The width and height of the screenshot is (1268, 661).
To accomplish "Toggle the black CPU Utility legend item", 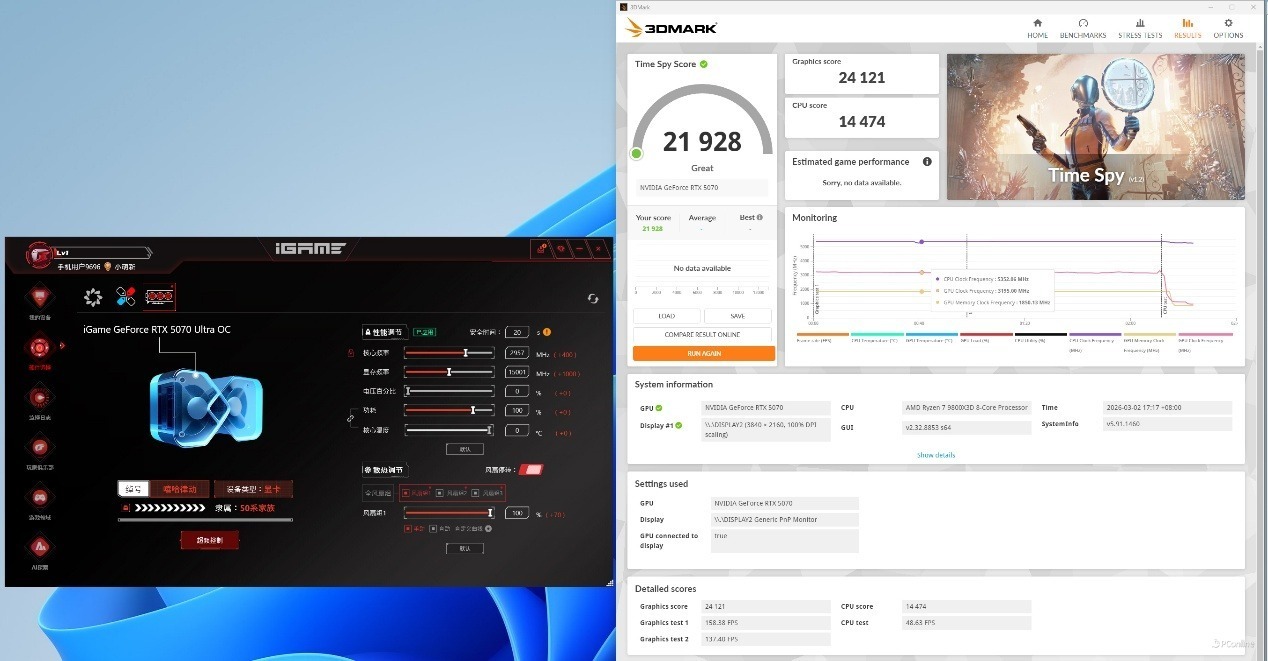I will (1041, 338).
